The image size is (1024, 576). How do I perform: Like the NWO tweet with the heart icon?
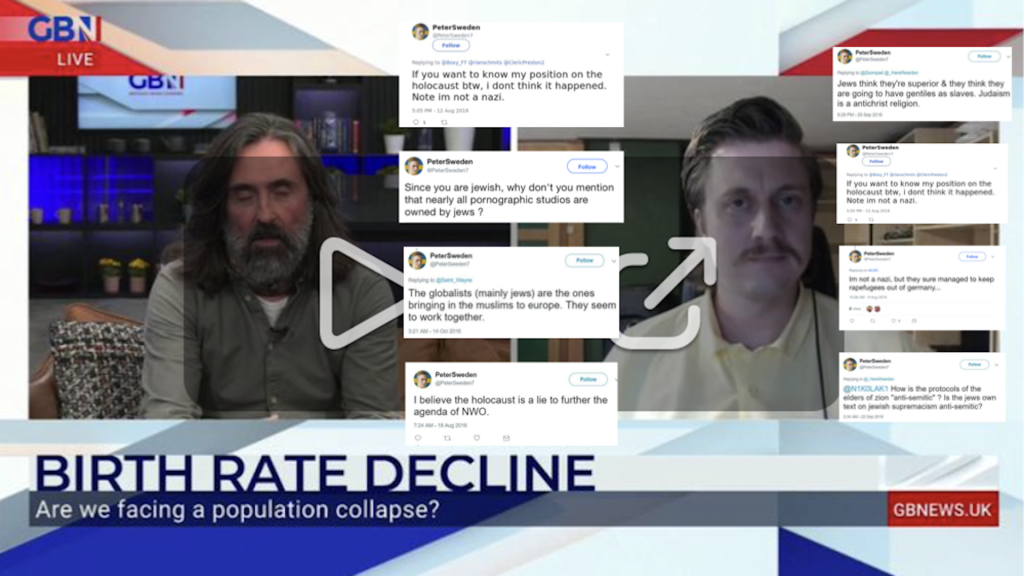(477, 438)
